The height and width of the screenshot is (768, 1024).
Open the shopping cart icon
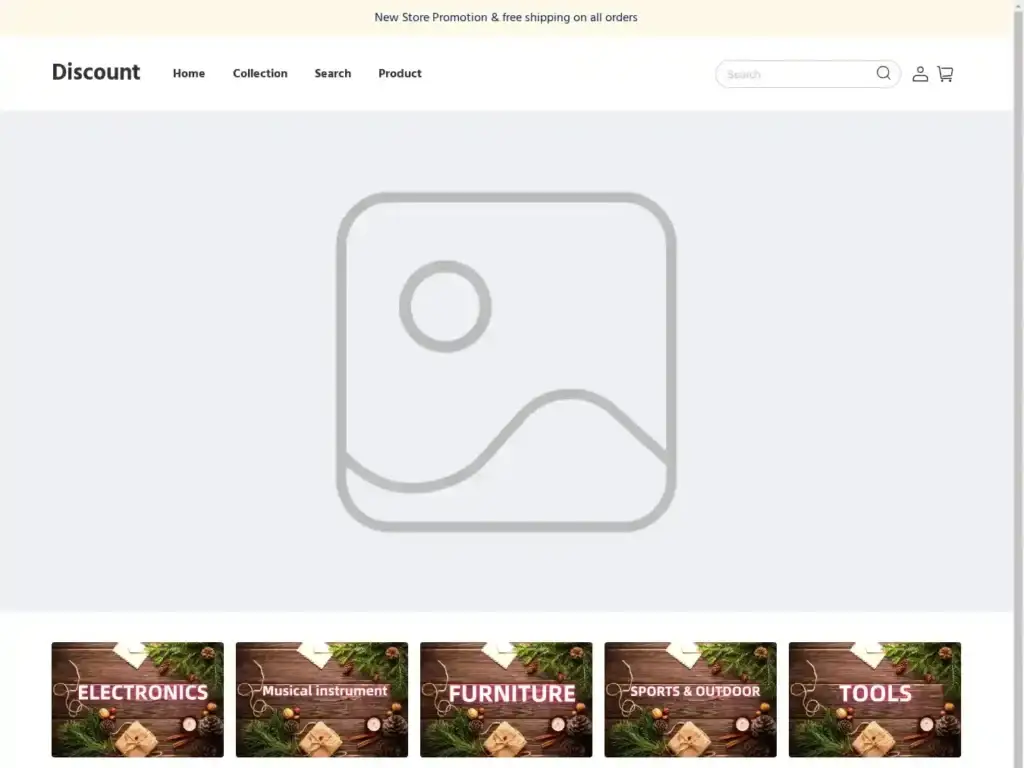[945, 74]
